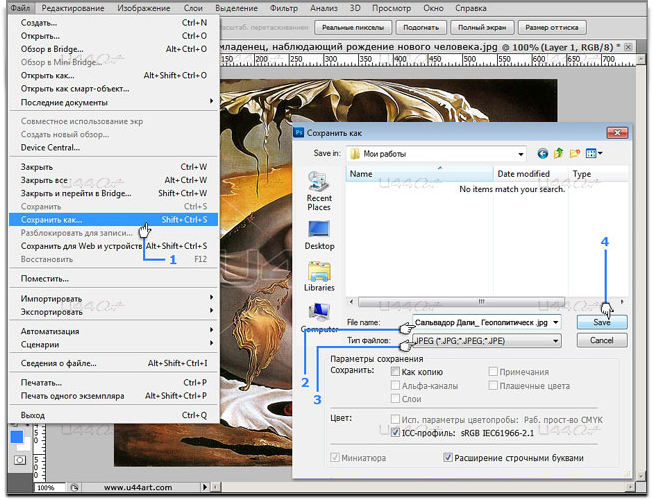653x500 pixels.
Task: Click Размер оттиска button
Action: tap(552, 27)
